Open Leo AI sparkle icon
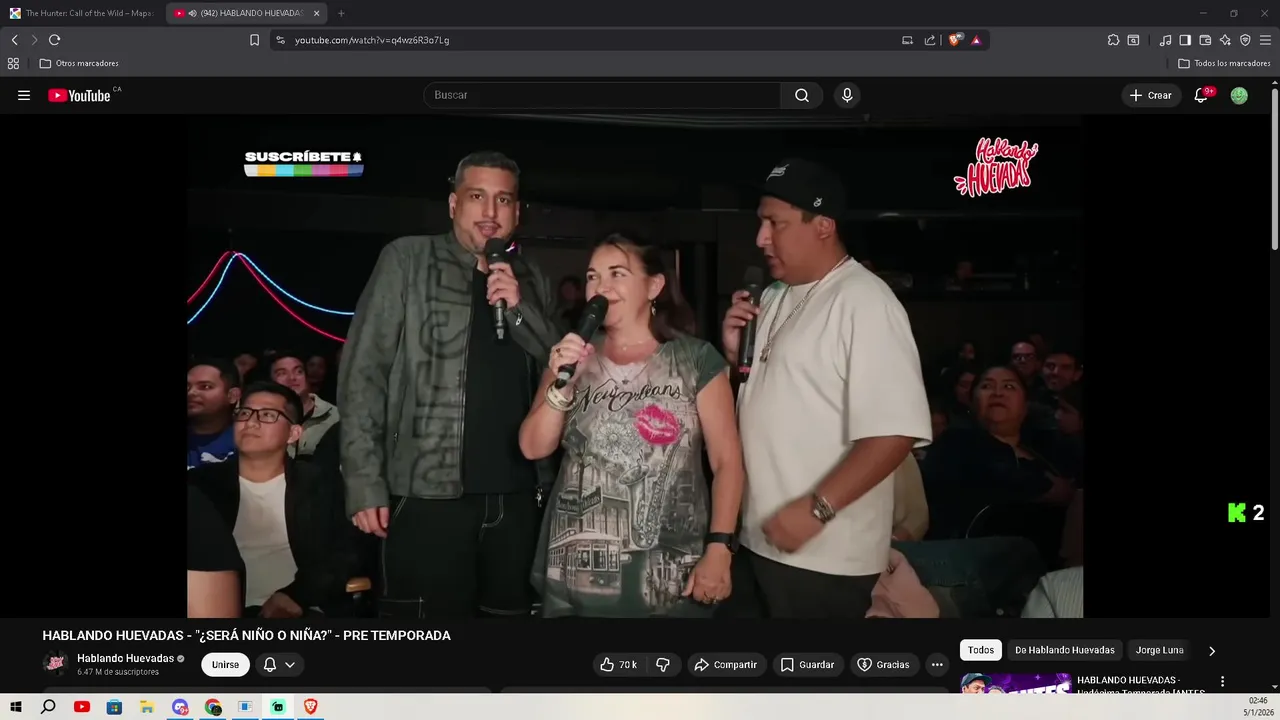Screen dimensions: 1280x720 (x=1225, y=40)
